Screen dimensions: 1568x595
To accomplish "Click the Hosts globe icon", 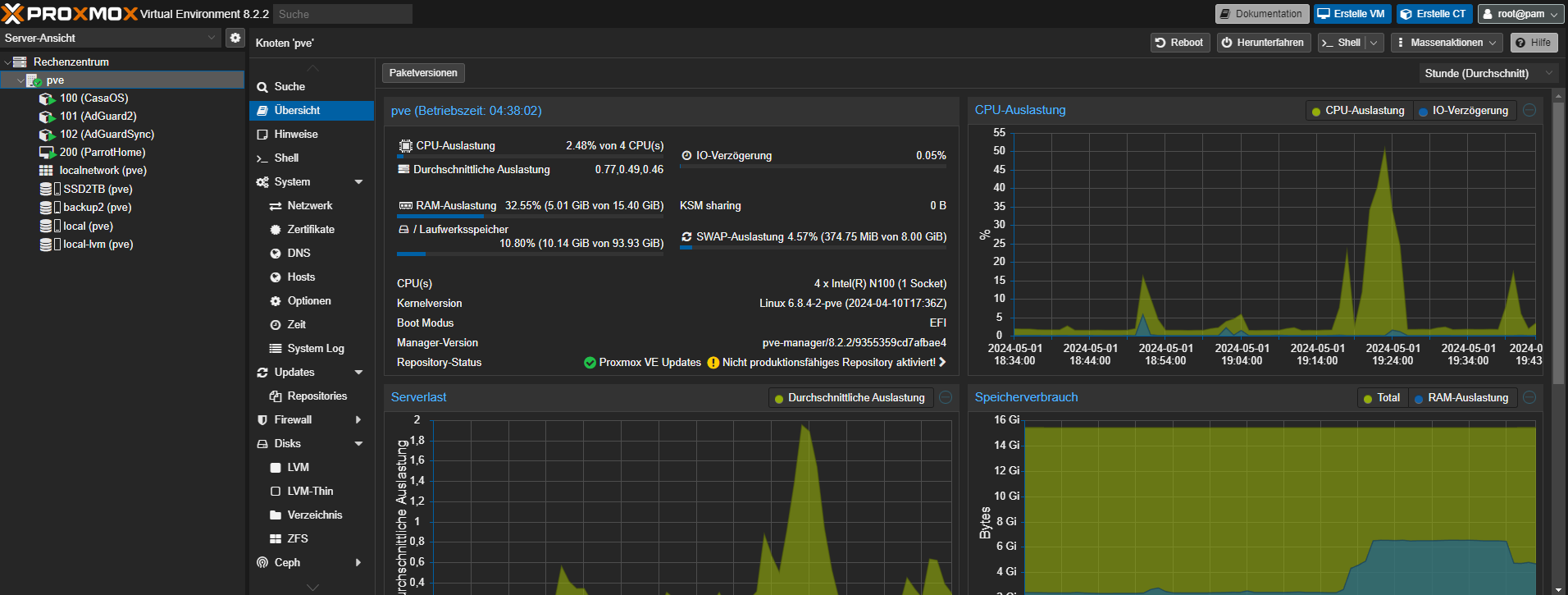I will (x=276, y=277).
